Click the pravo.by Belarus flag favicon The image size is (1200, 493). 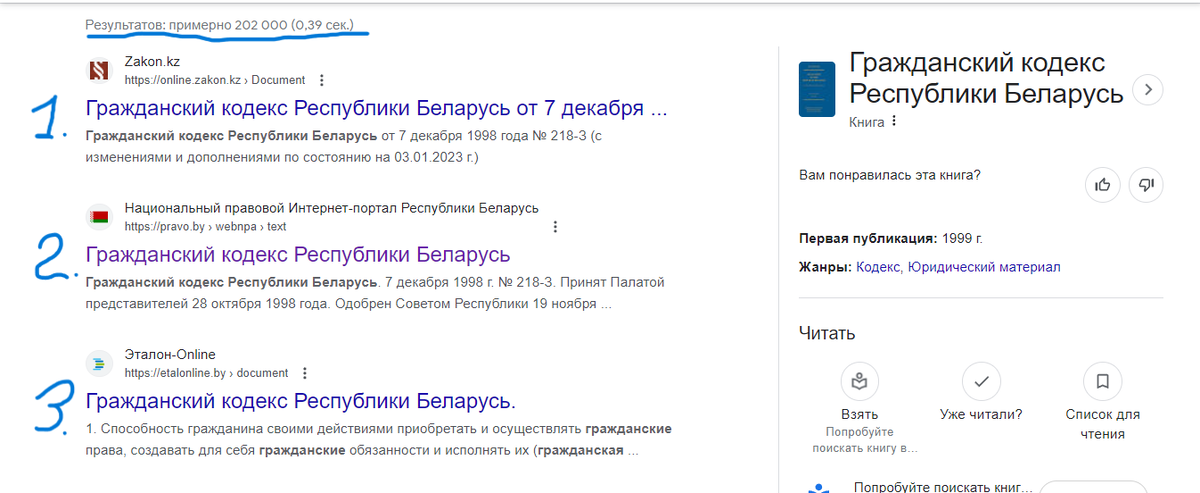click(x=99, y=217)
